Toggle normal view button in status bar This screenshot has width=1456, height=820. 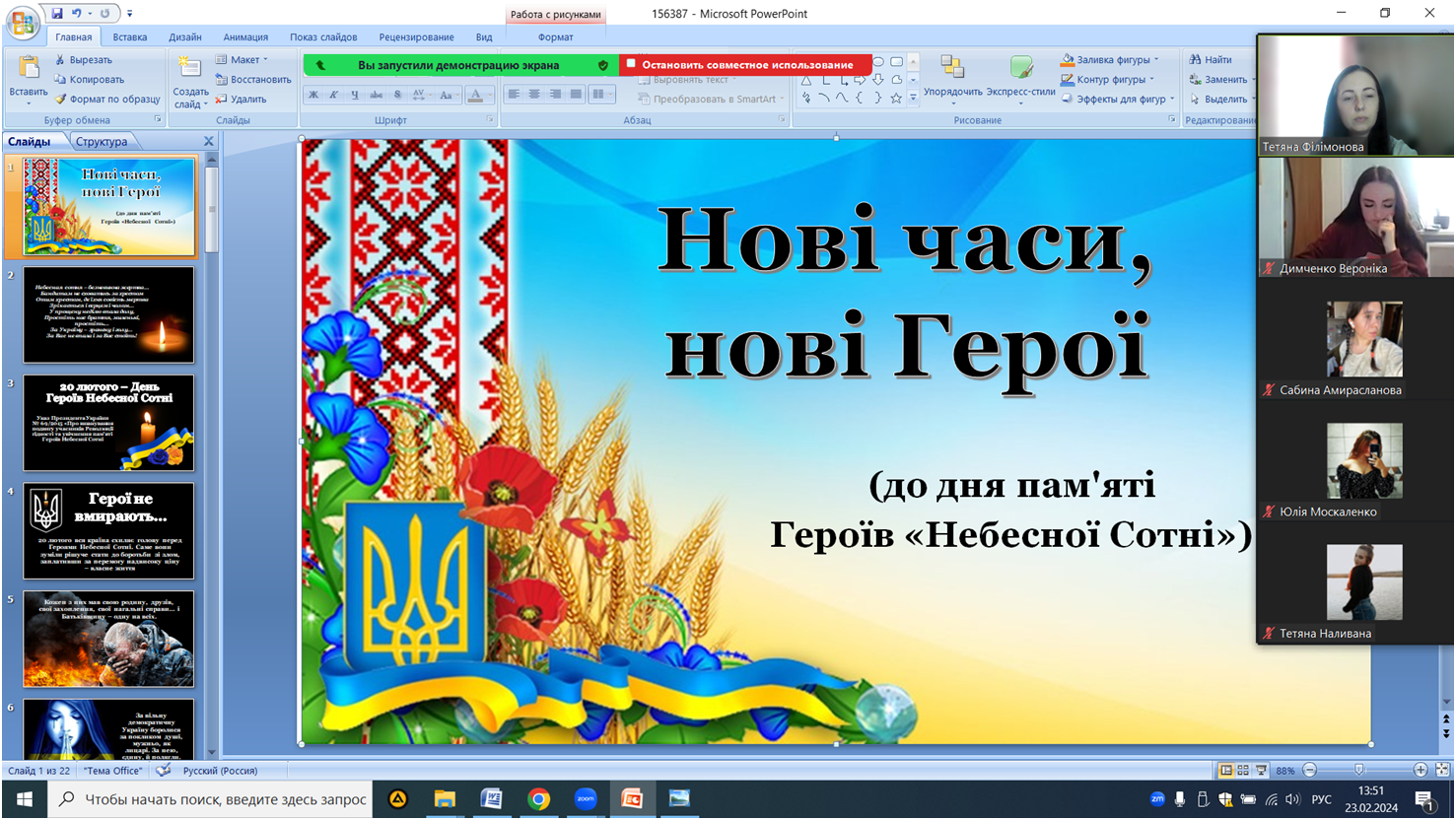click(1225, 771)
